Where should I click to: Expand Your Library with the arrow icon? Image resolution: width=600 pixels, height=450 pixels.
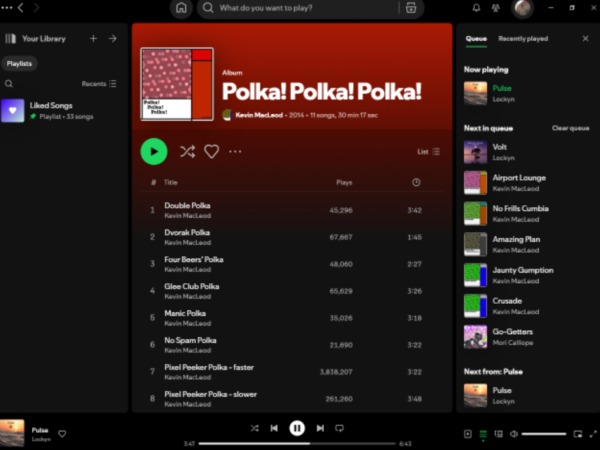click(x=112, y=39)
